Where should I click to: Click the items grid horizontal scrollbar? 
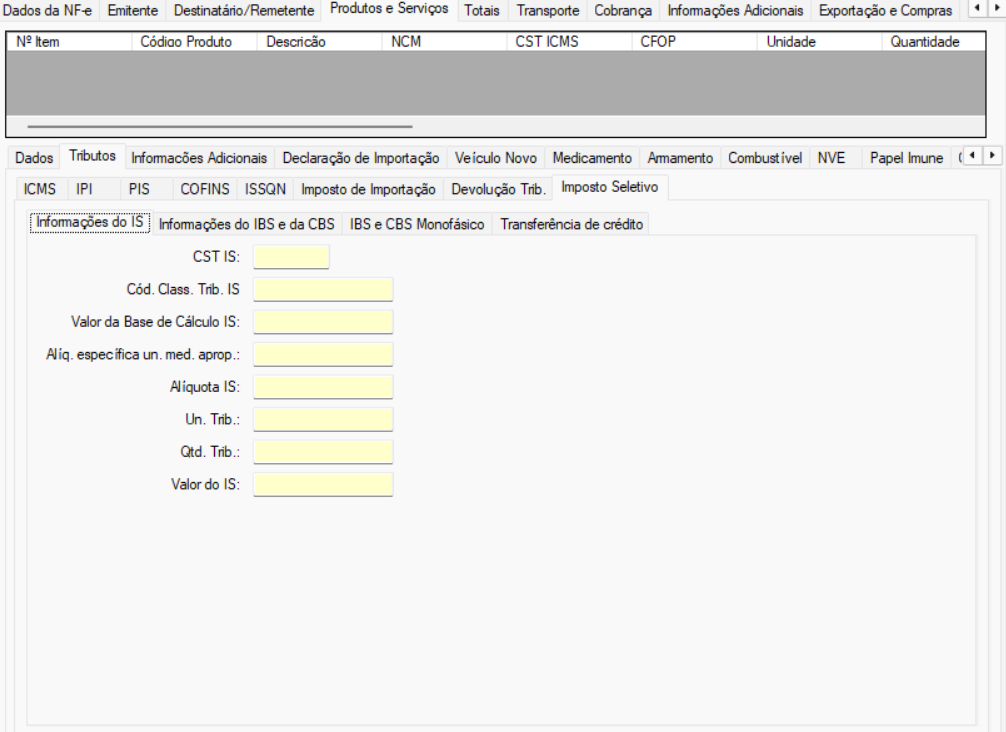tap(220, 126)
